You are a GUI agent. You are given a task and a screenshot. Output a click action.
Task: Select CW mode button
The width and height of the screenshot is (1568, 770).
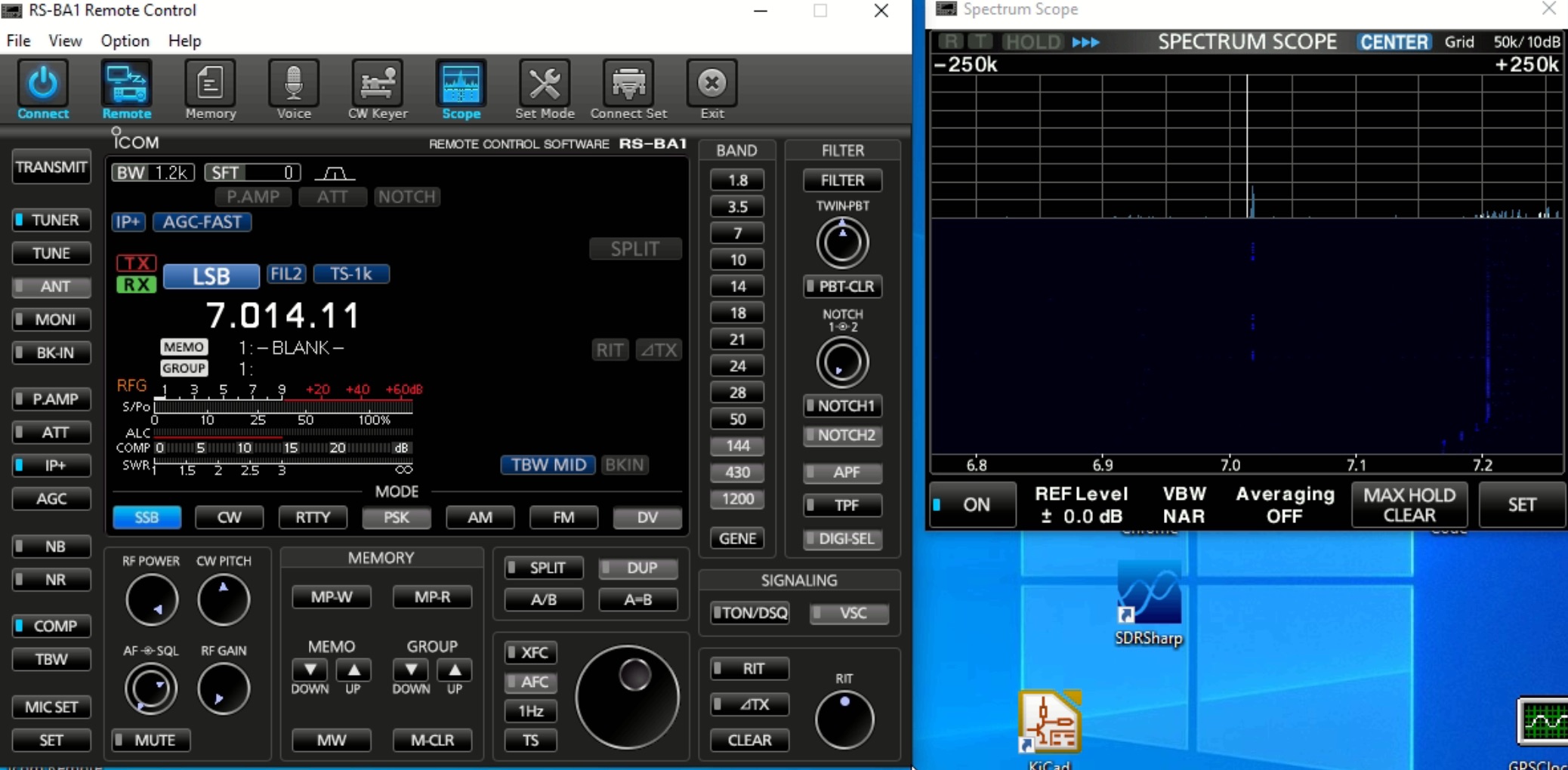pyautogui.click(x=229, y=517)
